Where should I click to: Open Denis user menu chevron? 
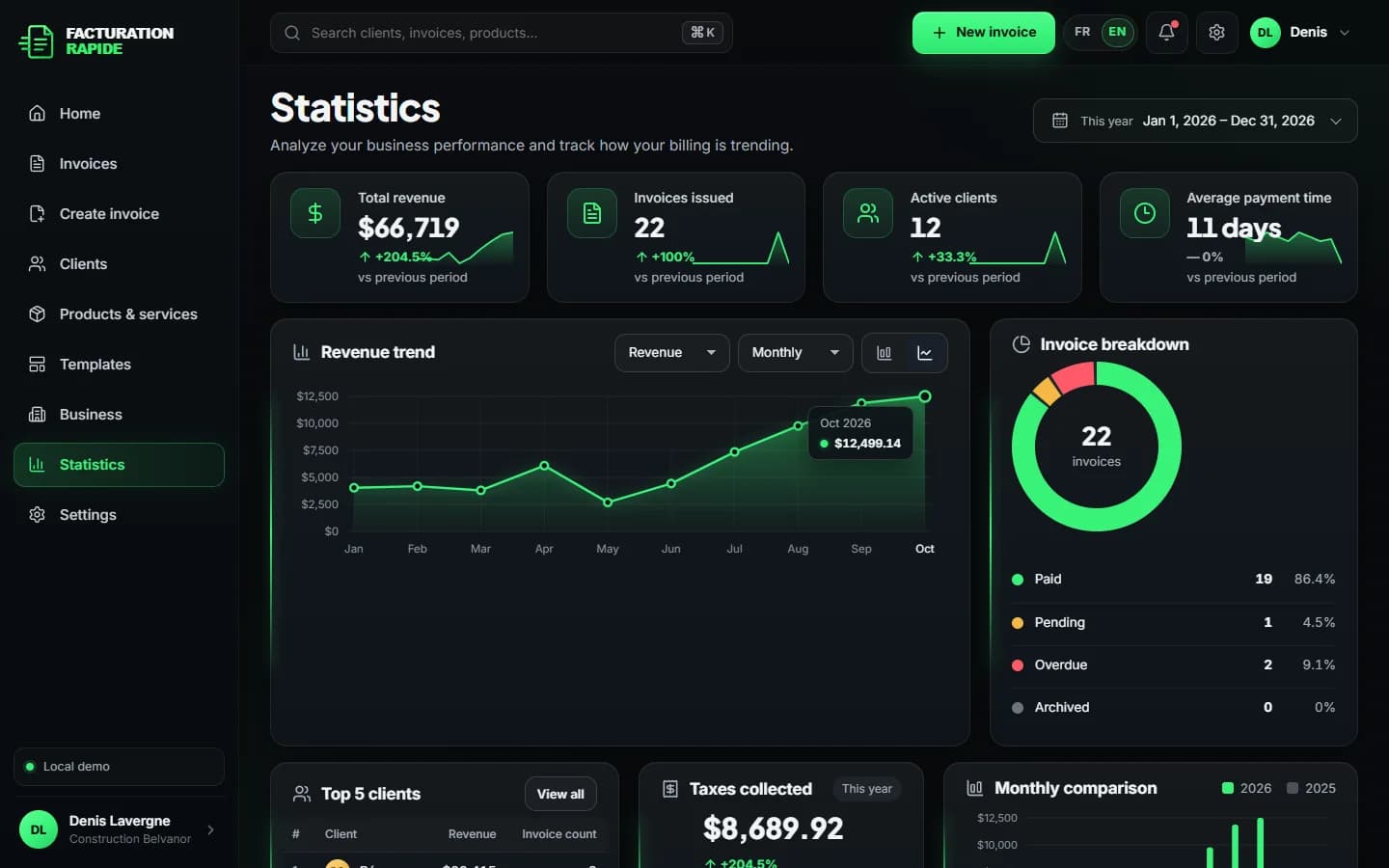[x=1345, y=33]
